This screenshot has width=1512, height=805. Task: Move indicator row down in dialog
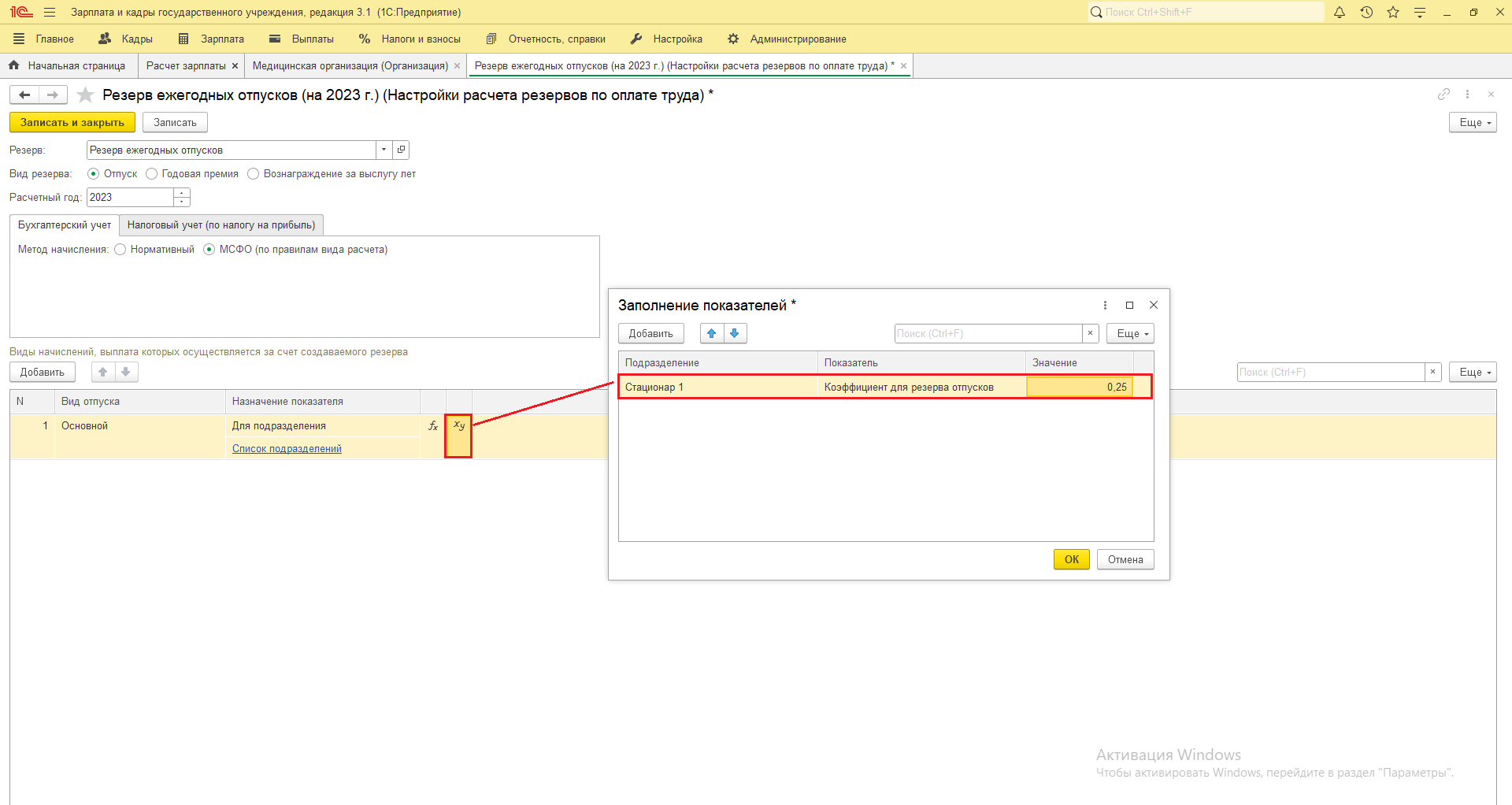735,333
